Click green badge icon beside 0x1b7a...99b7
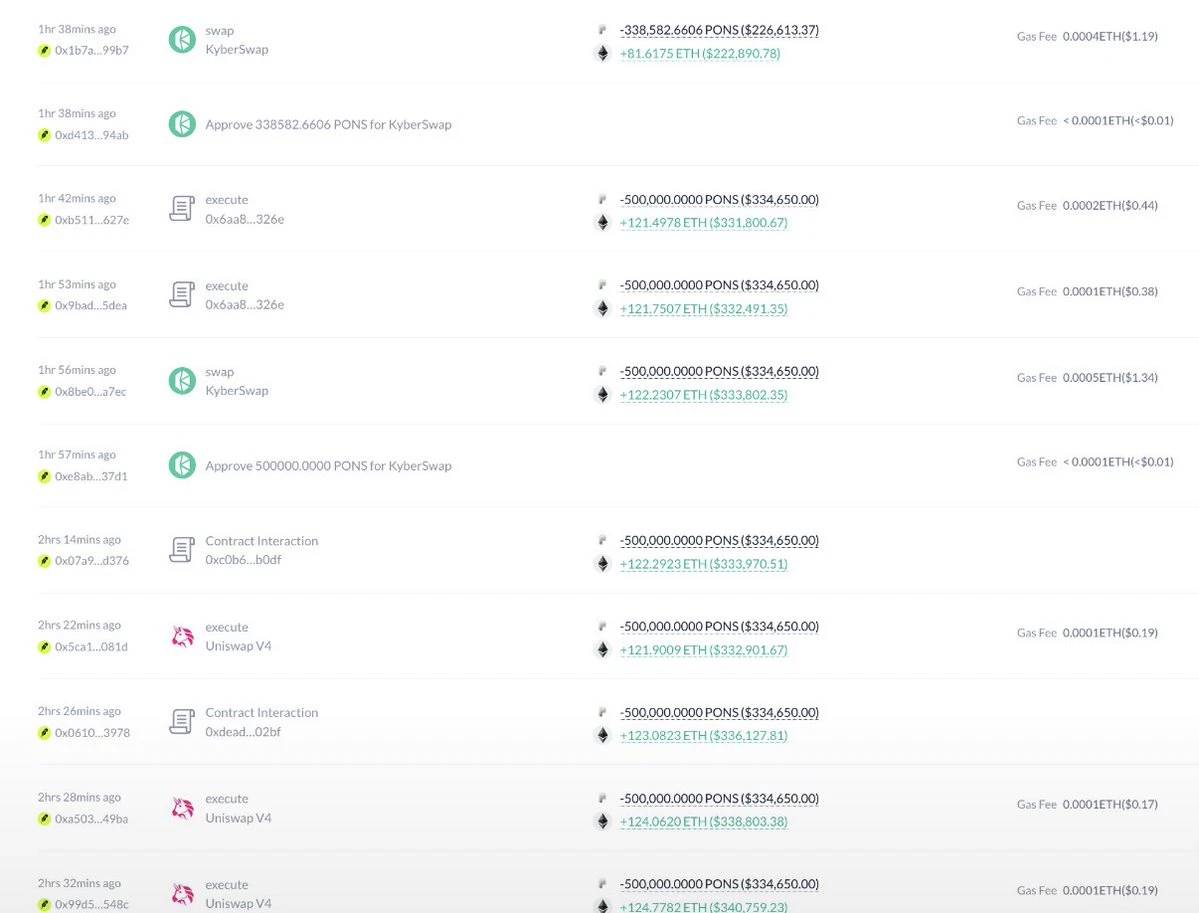The image size is (1199, 913). (x=44, y=50)
